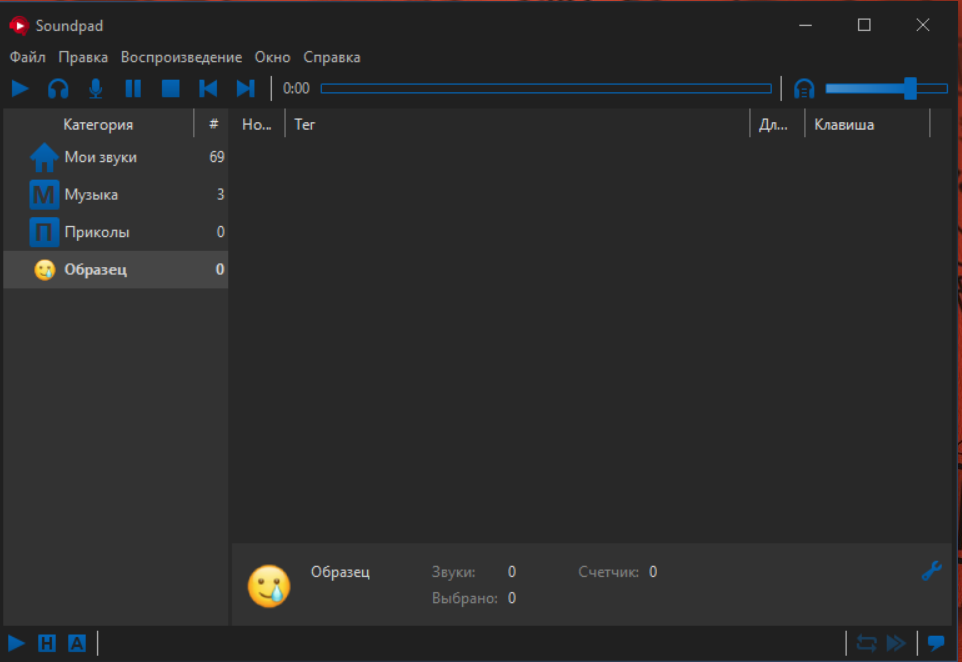Play sound on headphones only icon

58,88
